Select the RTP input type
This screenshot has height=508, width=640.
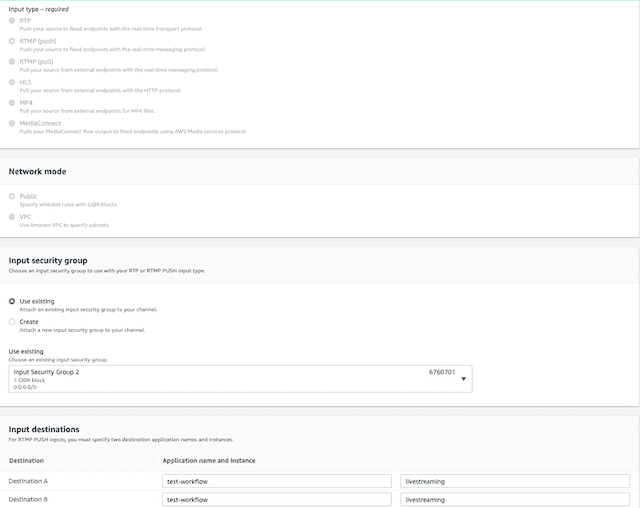pos(12,21)
